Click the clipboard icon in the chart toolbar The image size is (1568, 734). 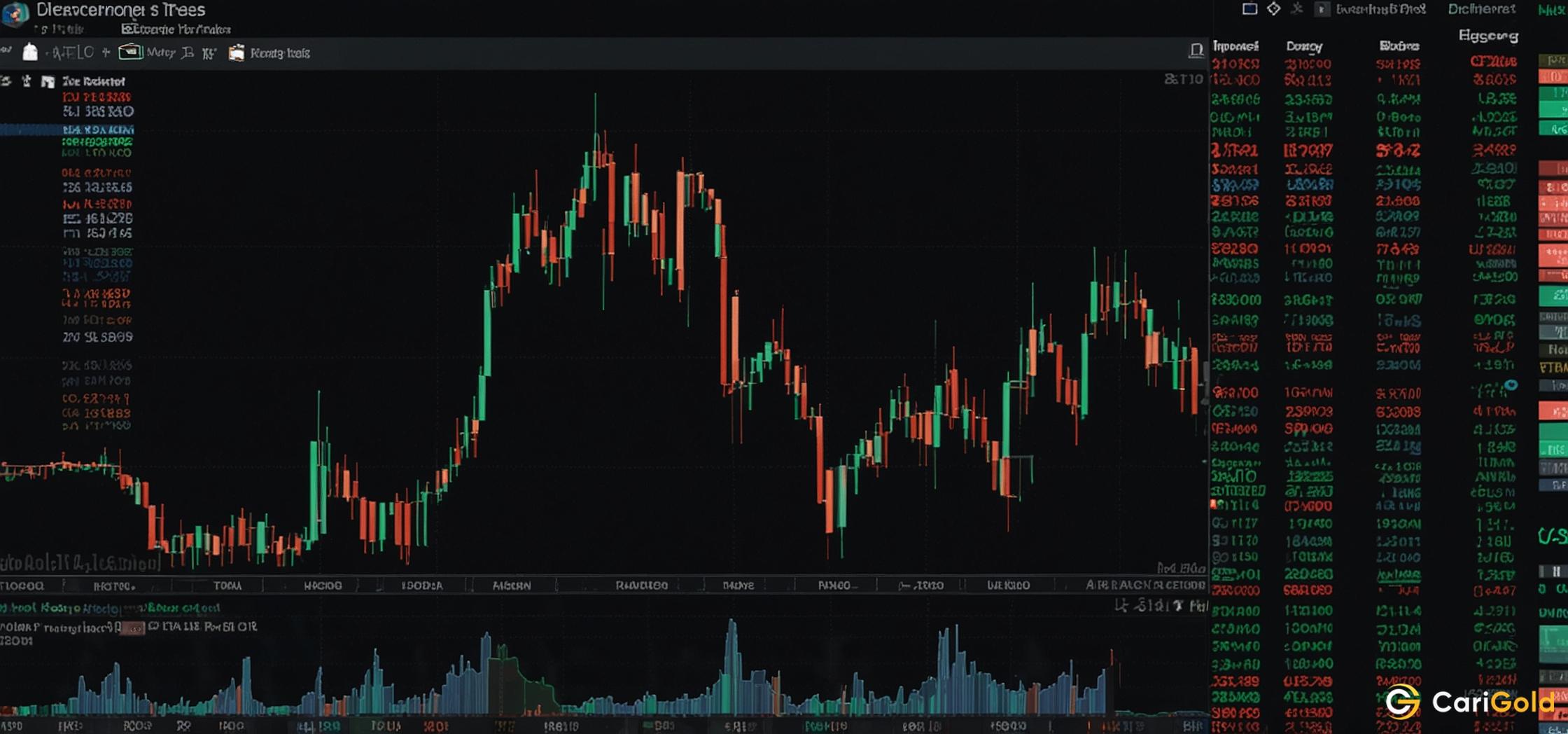(x=237, y=53)
